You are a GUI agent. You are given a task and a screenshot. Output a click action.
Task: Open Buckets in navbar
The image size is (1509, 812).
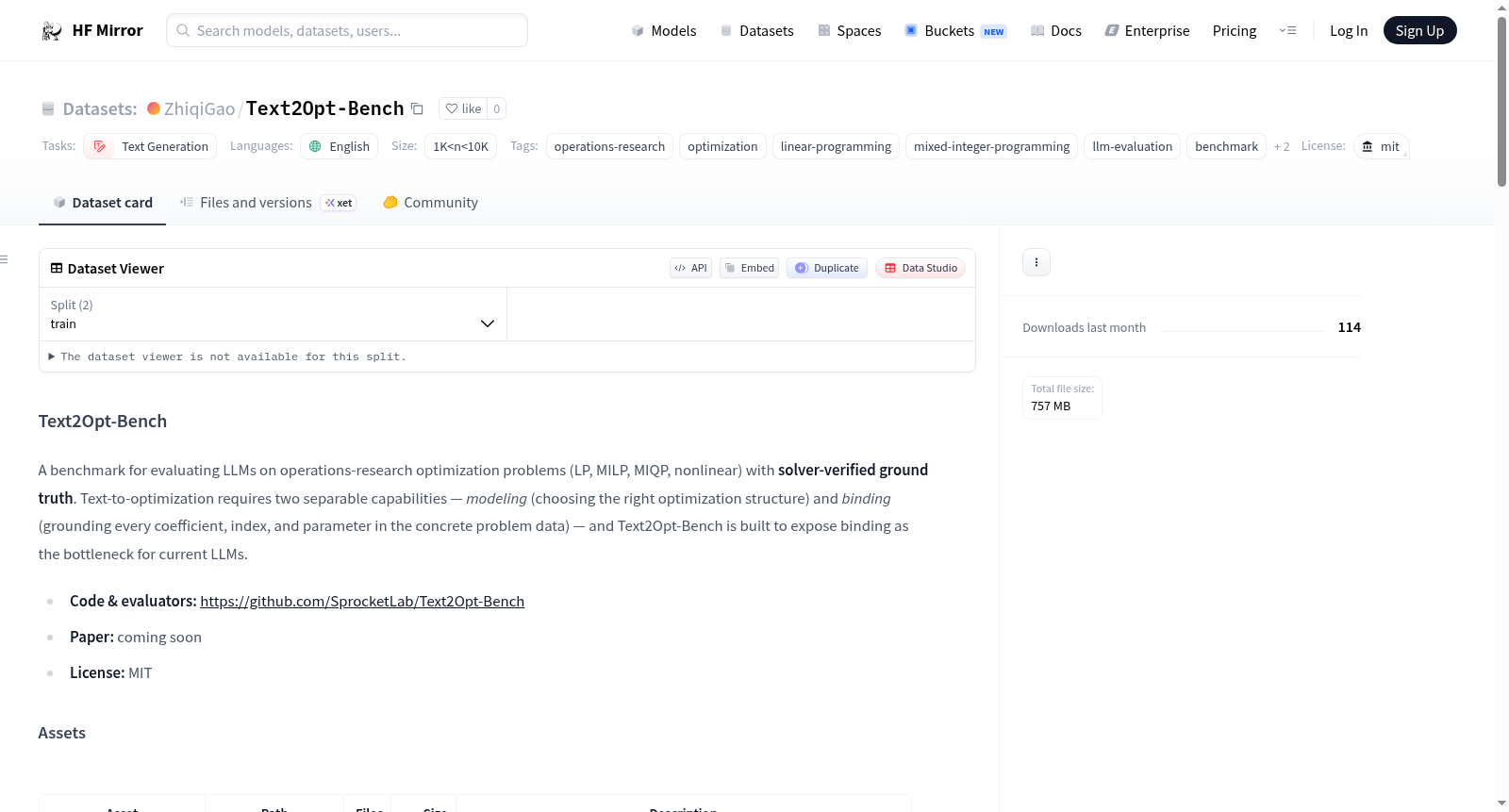click(x=955, y=31)
